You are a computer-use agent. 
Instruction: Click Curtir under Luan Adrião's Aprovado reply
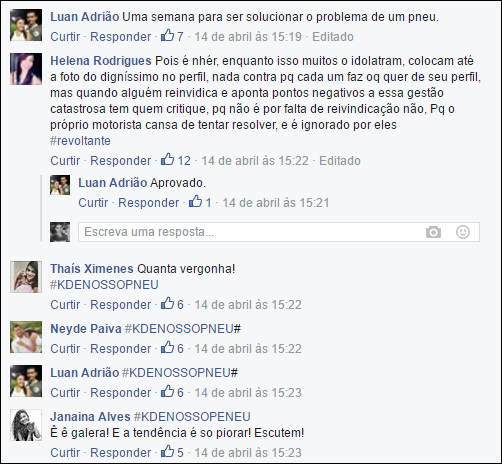click(x=93, y=203)
